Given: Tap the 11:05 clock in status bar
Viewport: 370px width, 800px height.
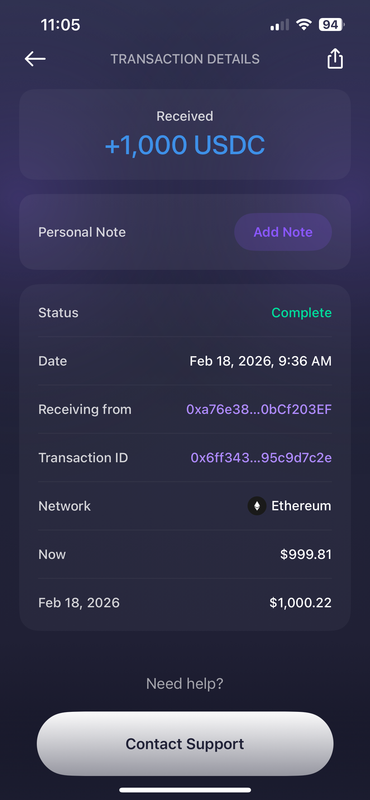Looking at the screenshot, I should (60, 25).
